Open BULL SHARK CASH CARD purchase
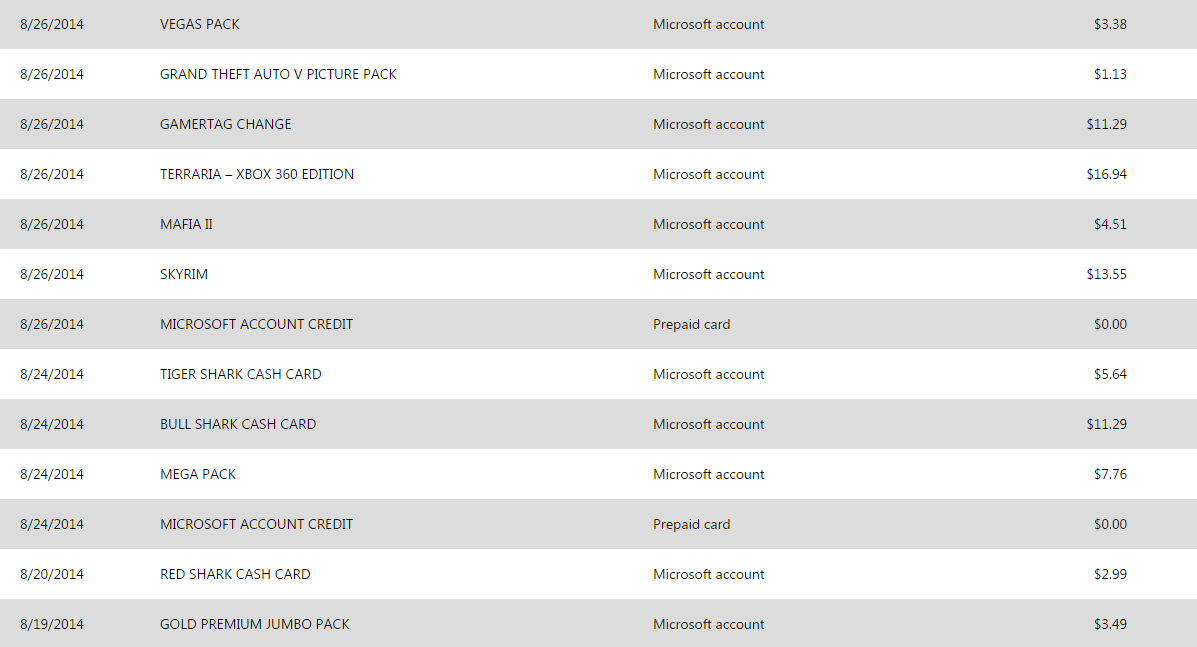The image size is (1197, 647). coord(238,424)
